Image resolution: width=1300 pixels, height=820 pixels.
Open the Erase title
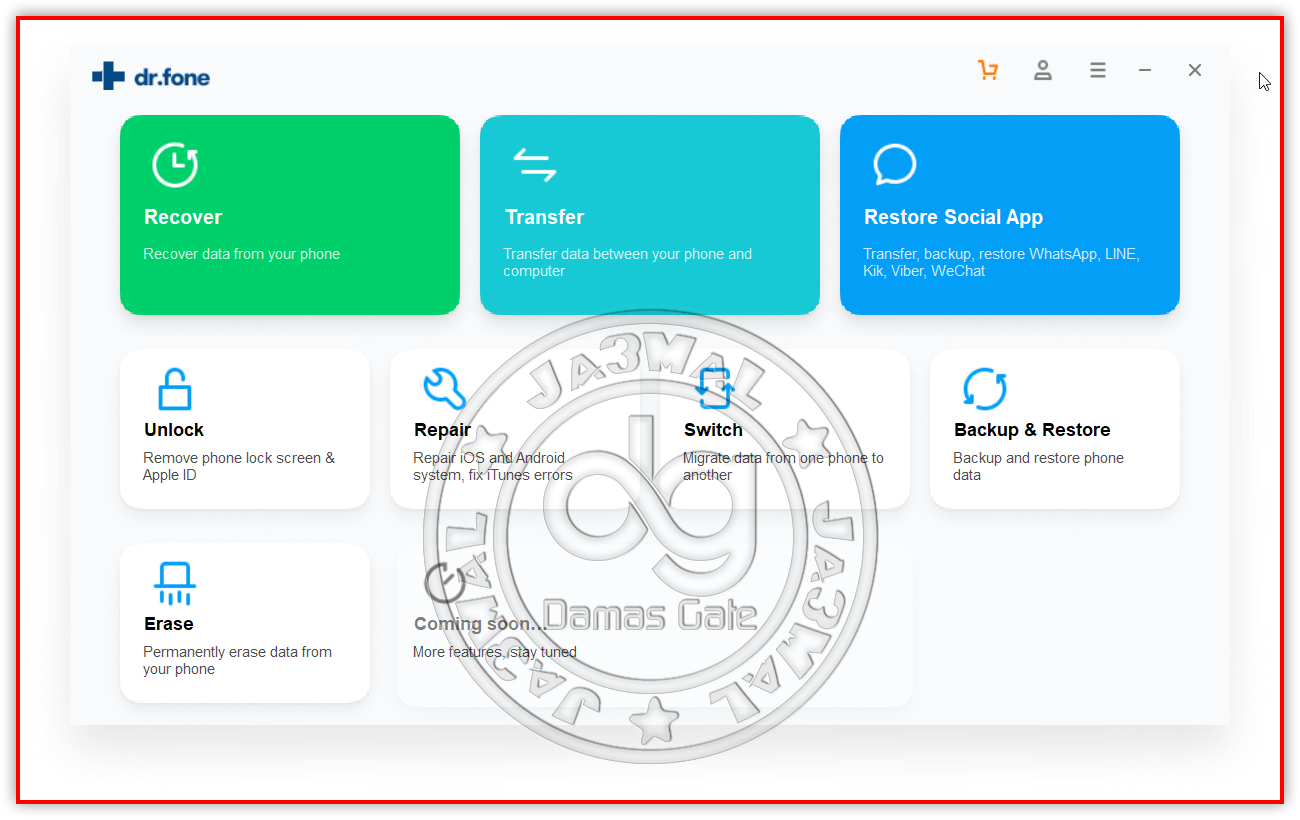(169, 624)
